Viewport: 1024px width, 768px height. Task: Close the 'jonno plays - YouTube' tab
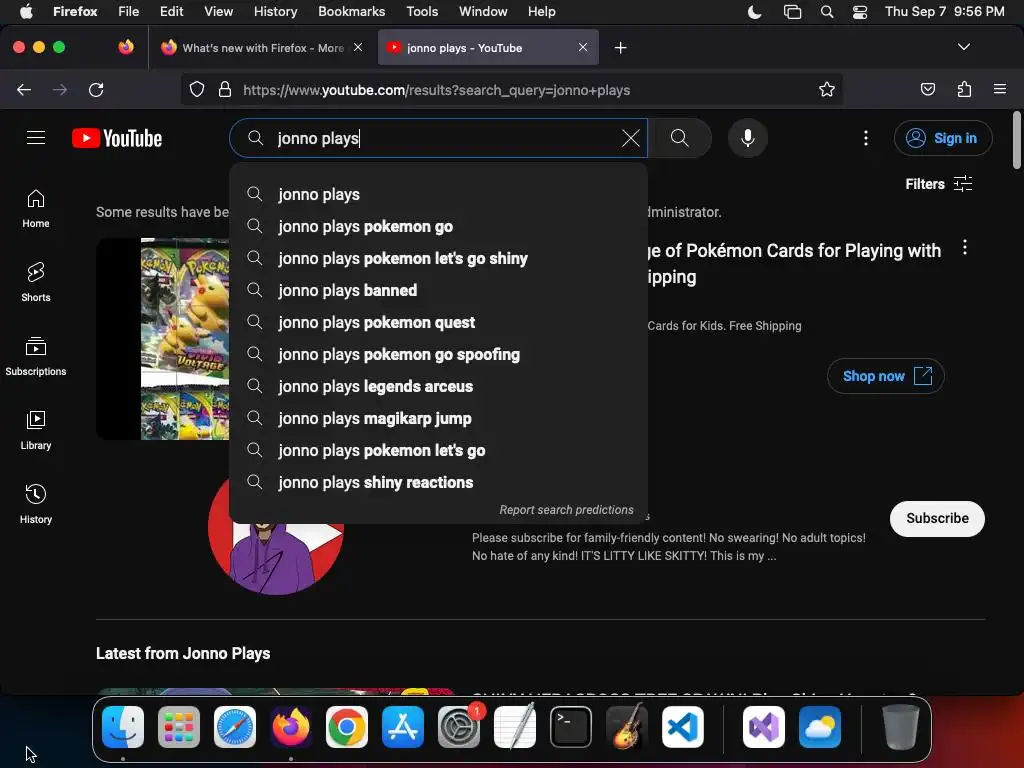[583, 48]
